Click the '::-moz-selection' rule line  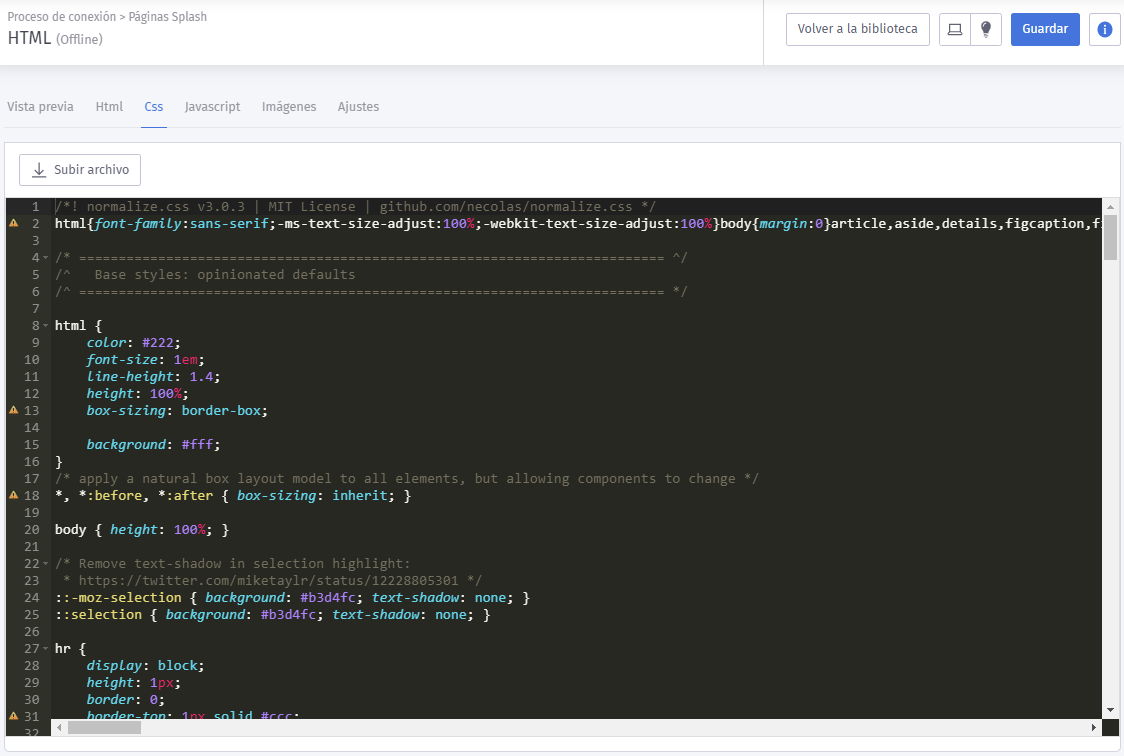[x=292, y=598]
